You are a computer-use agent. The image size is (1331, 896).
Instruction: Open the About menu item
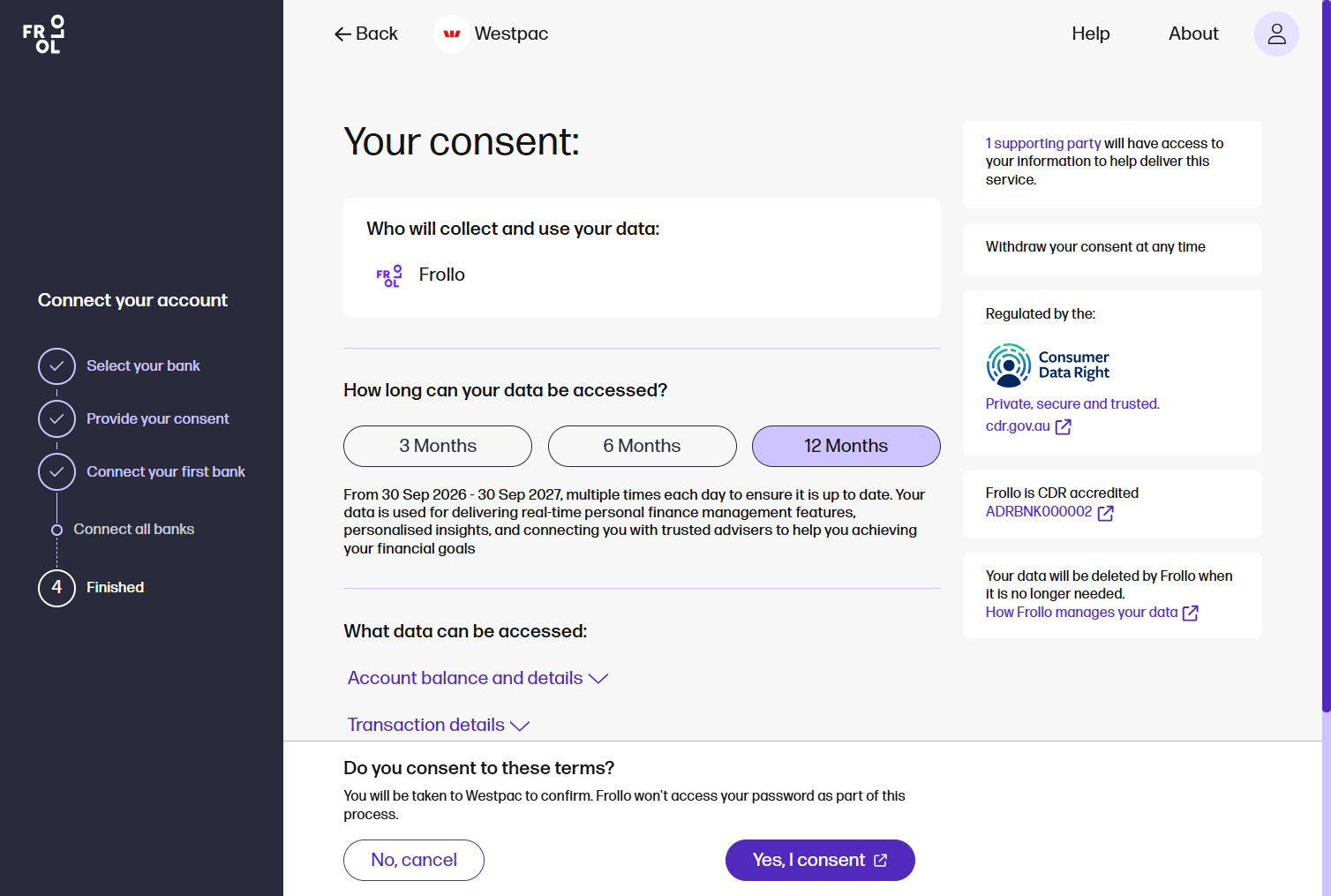click(1193, 34)
